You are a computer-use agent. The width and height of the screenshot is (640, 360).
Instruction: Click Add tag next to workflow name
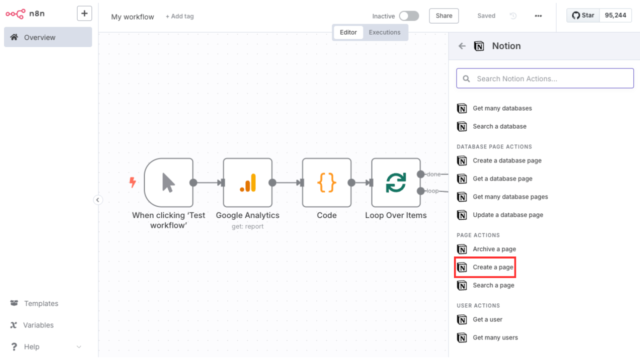click(180, 16)
